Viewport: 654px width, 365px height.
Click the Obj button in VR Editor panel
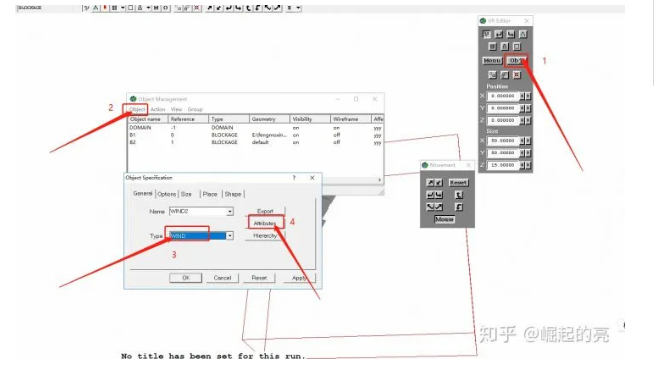pyautogui.click(x=516, y=60)
